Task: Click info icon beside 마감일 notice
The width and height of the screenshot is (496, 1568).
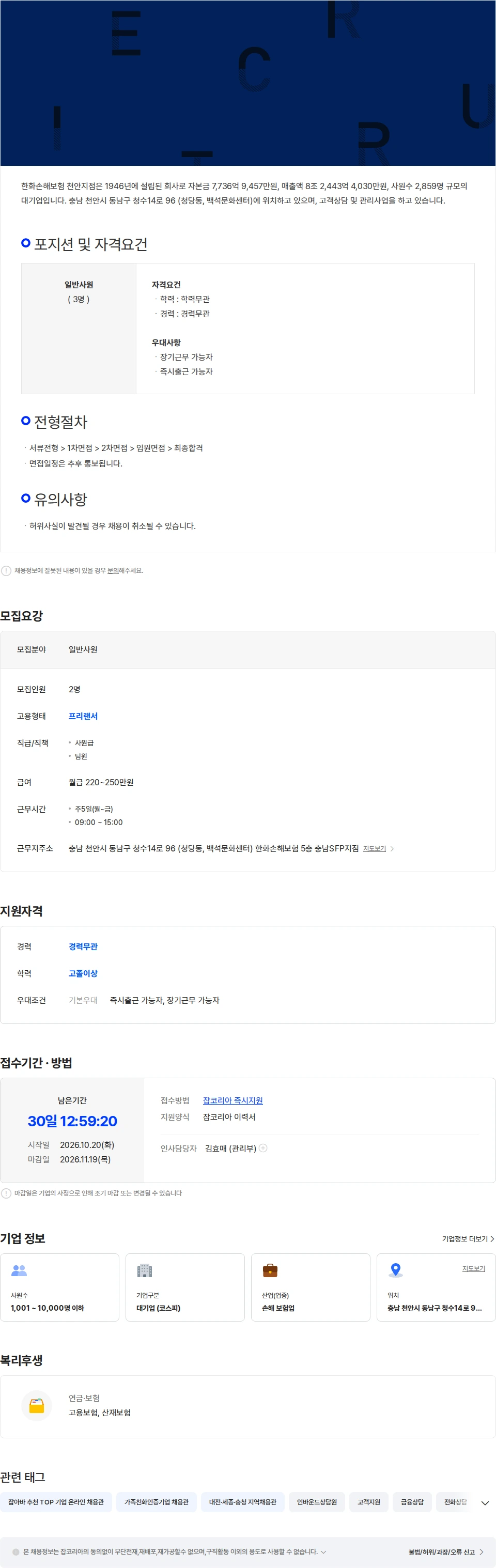Action: coord(6,1193)
